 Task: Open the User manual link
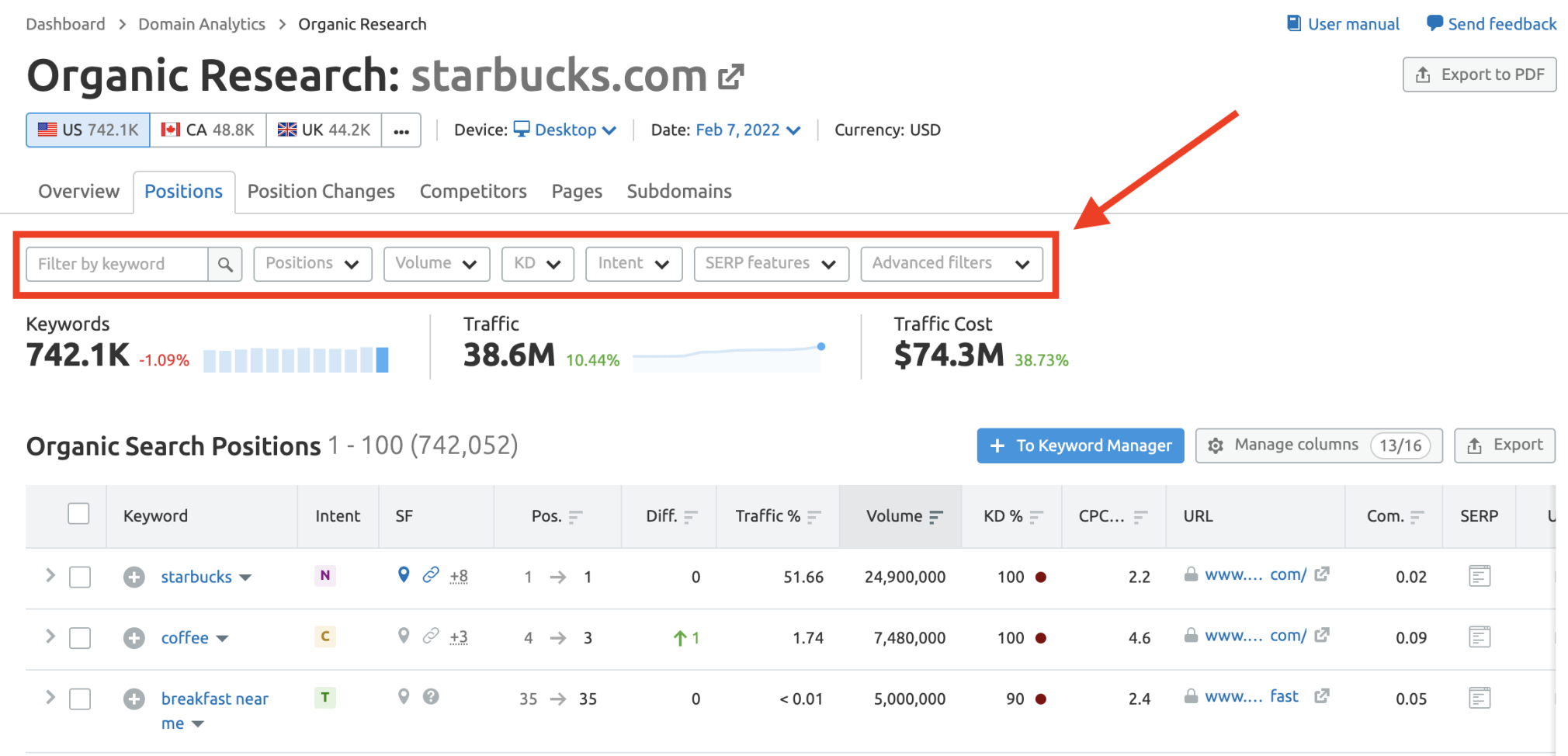[x=1344, y=24]
